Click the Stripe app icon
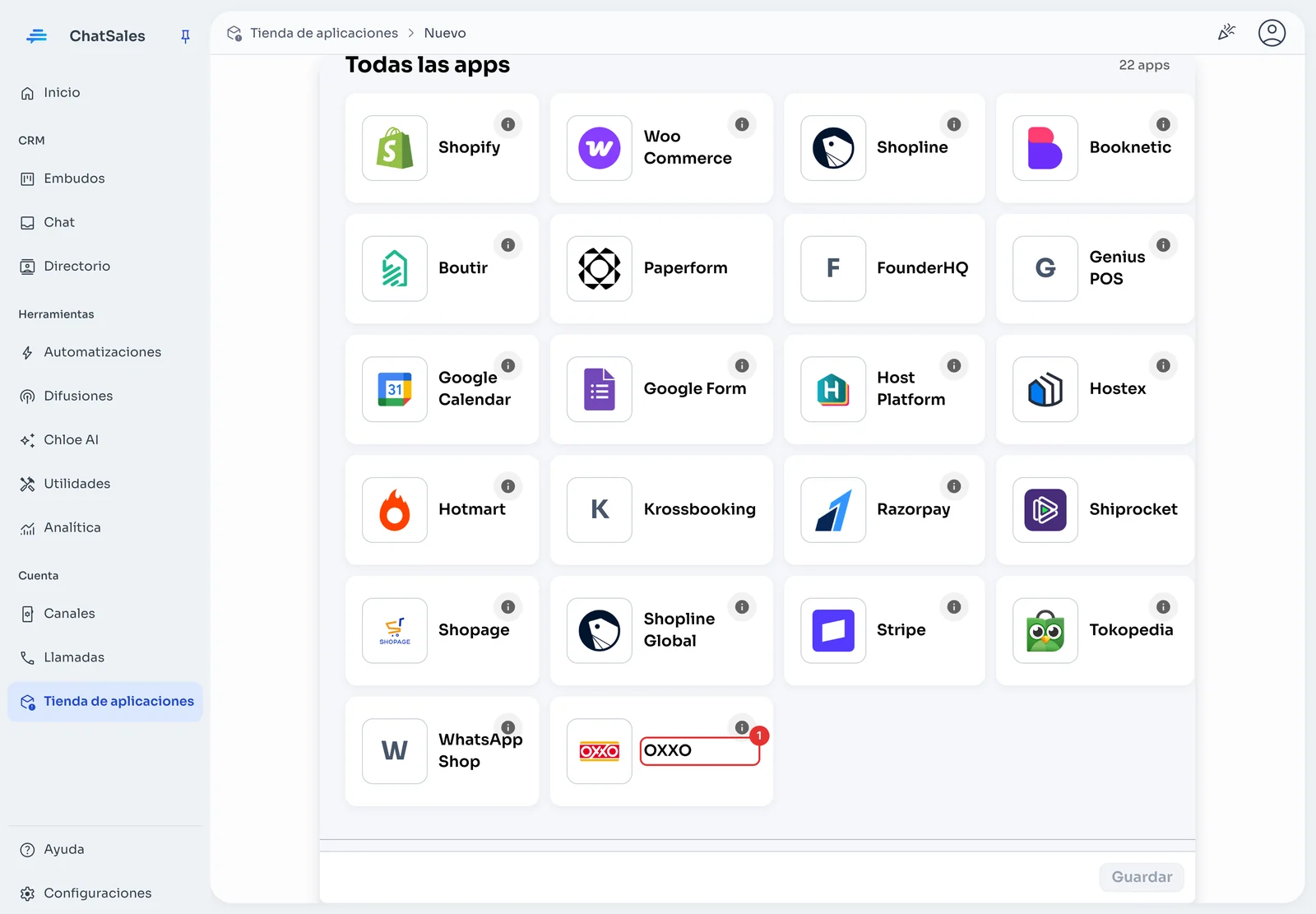This screenshot has width=1316, height=914. [x=833, y=631]
